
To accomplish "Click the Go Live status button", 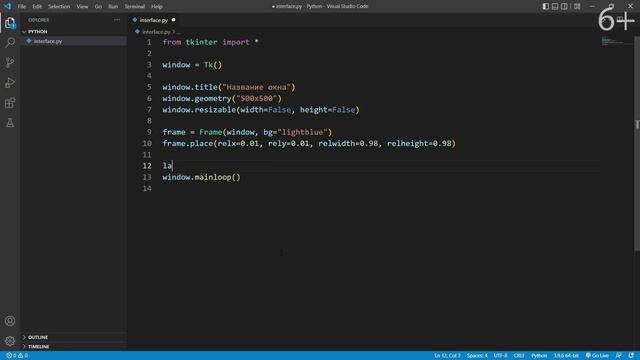I will tap(597, 356).
